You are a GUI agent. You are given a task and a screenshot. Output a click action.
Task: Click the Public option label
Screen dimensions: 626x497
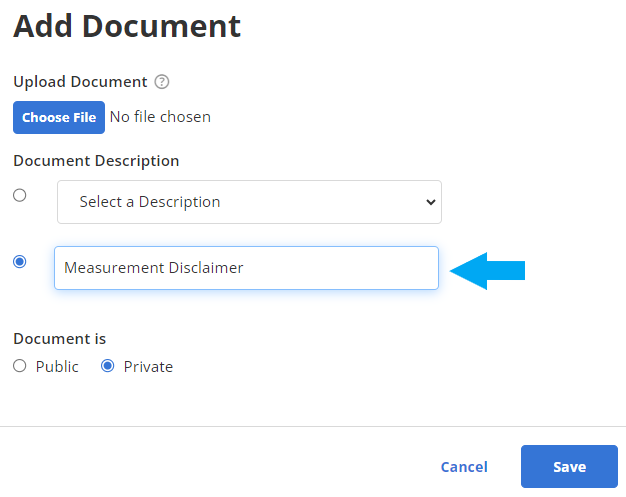57,366
